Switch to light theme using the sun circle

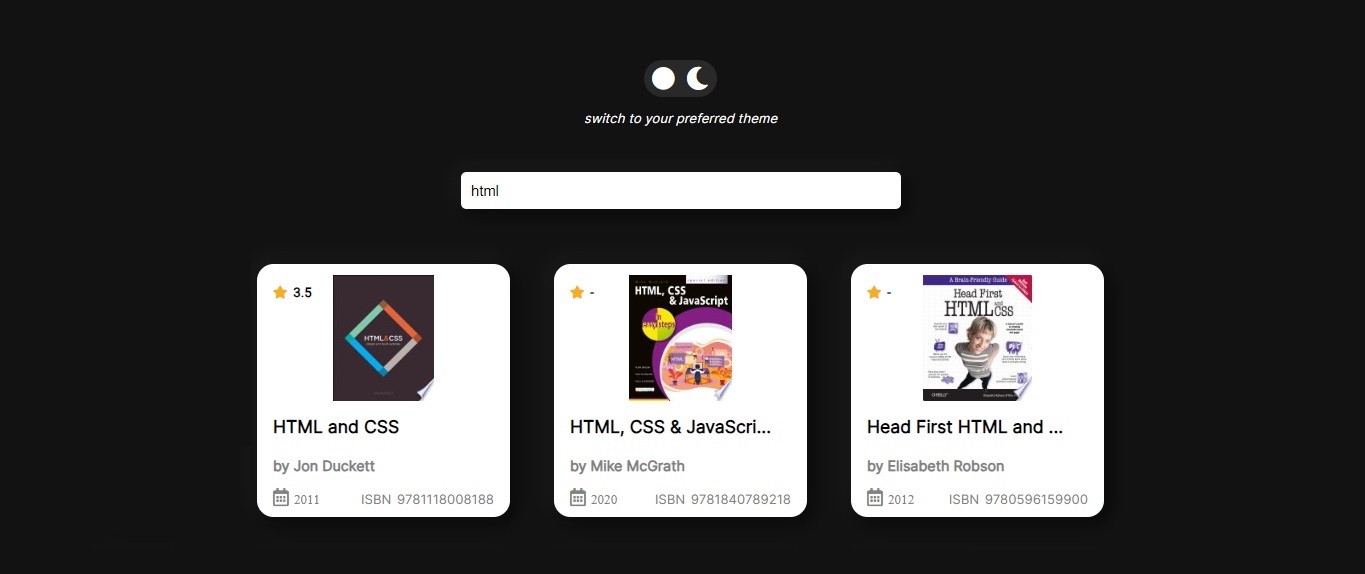coord(663,79)
